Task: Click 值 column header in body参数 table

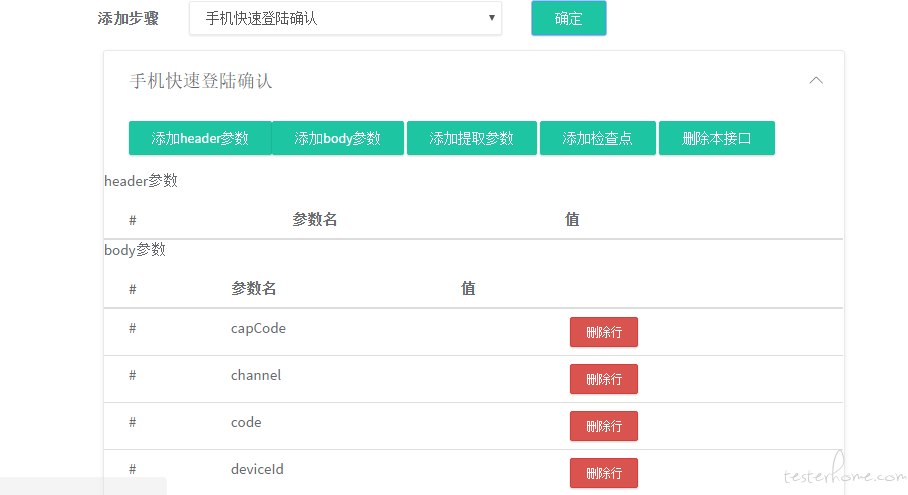Action: pyautogui.click(x=468, y=289)
